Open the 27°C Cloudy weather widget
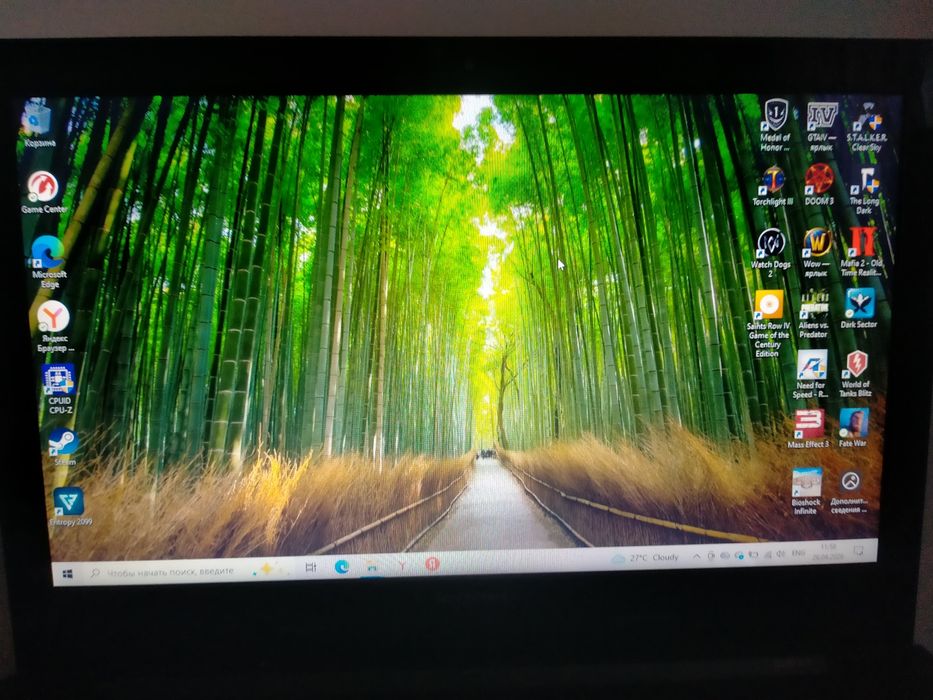Viewport: 933px width, 700px height. 646,558
